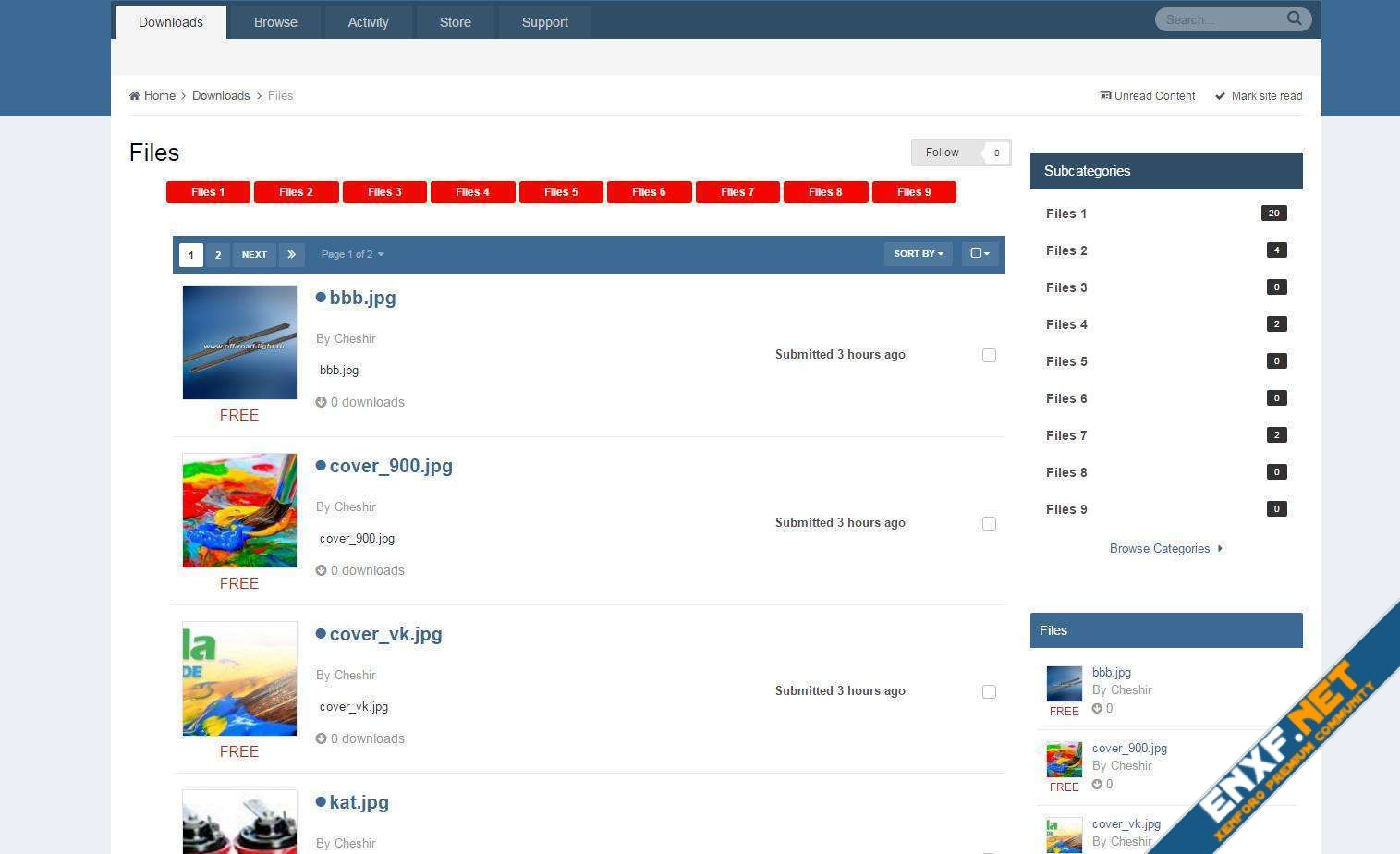
Task: Click the search magnifier icon
Action: 1294,18
